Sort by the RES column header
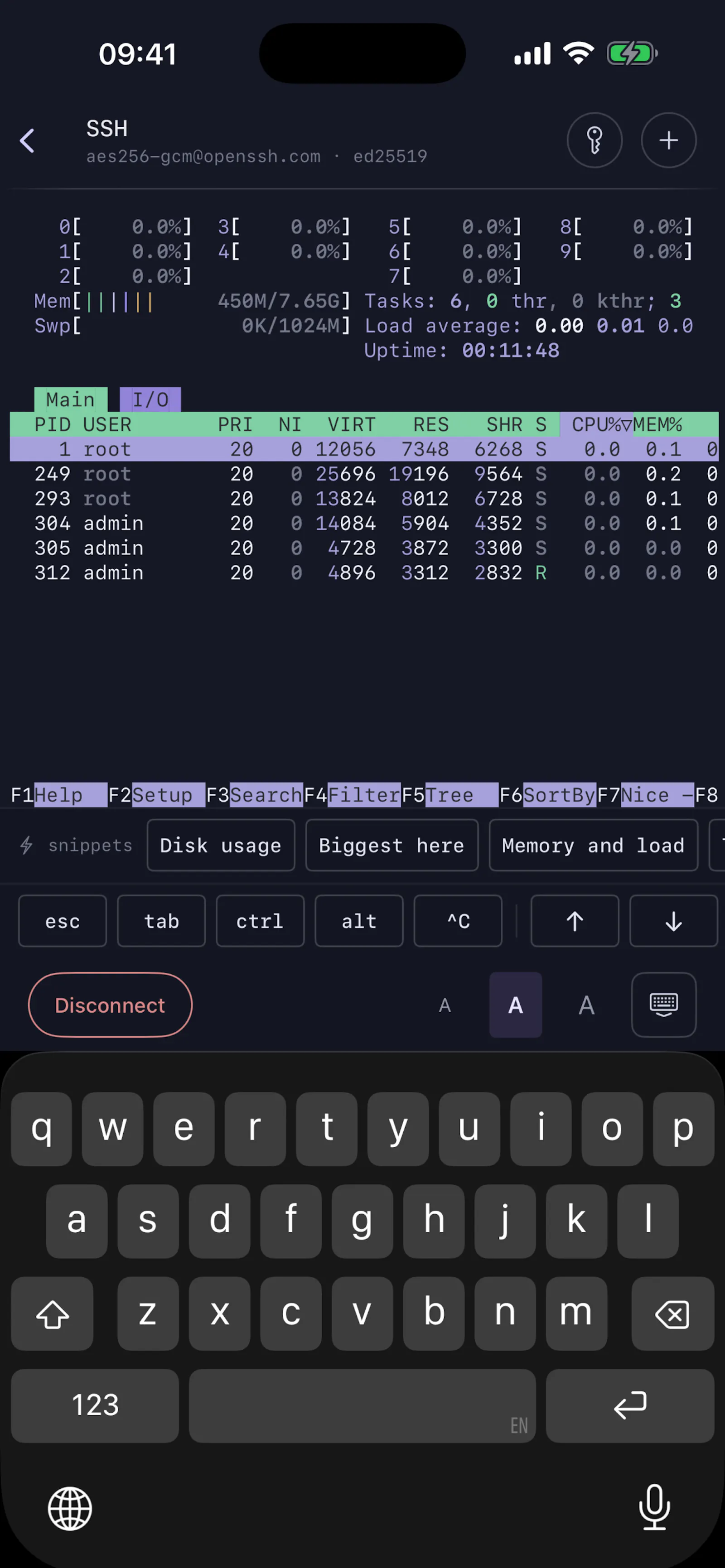The height and width of the screenshot is (1568, 725). (x=431, y=424)
